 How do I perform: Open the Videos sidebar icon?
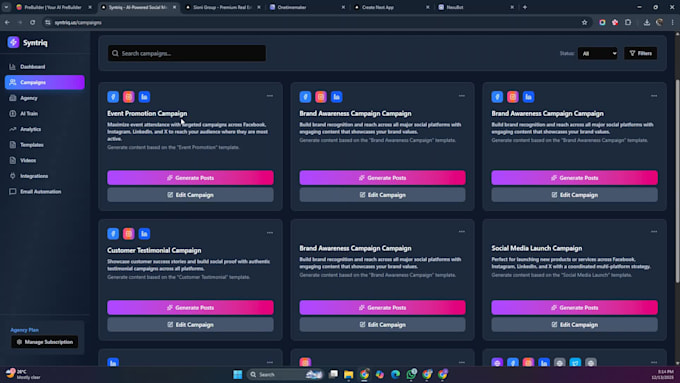click(13, 160)
